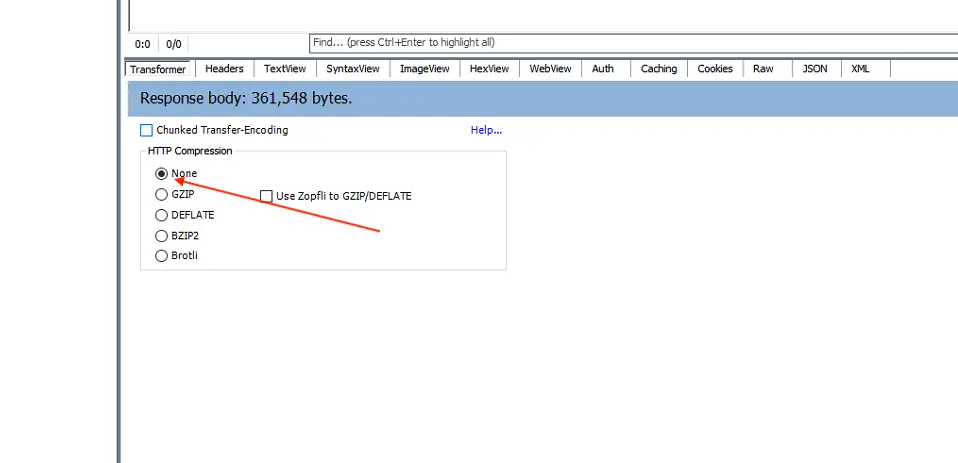Open the Raw tab

(x=763, y=68)
